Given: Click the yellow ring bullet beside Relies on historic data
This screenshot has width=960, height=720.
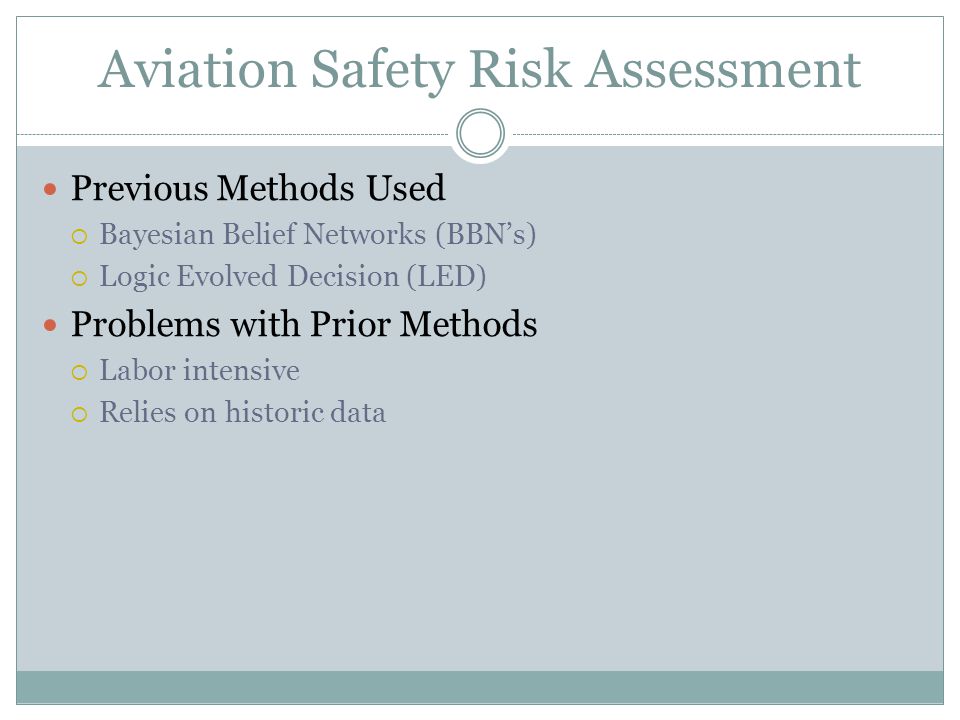Looking at the screenshot, I should coord(80,414).
